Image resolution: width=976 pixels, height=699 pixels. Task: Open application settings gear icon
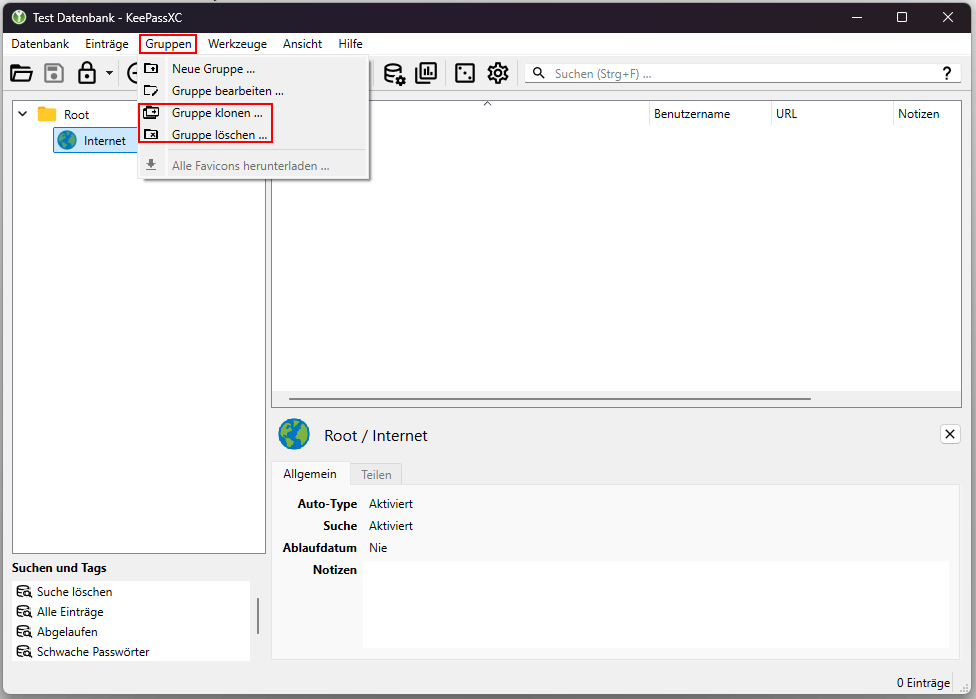pyautogui.click(x=498, y=73)
